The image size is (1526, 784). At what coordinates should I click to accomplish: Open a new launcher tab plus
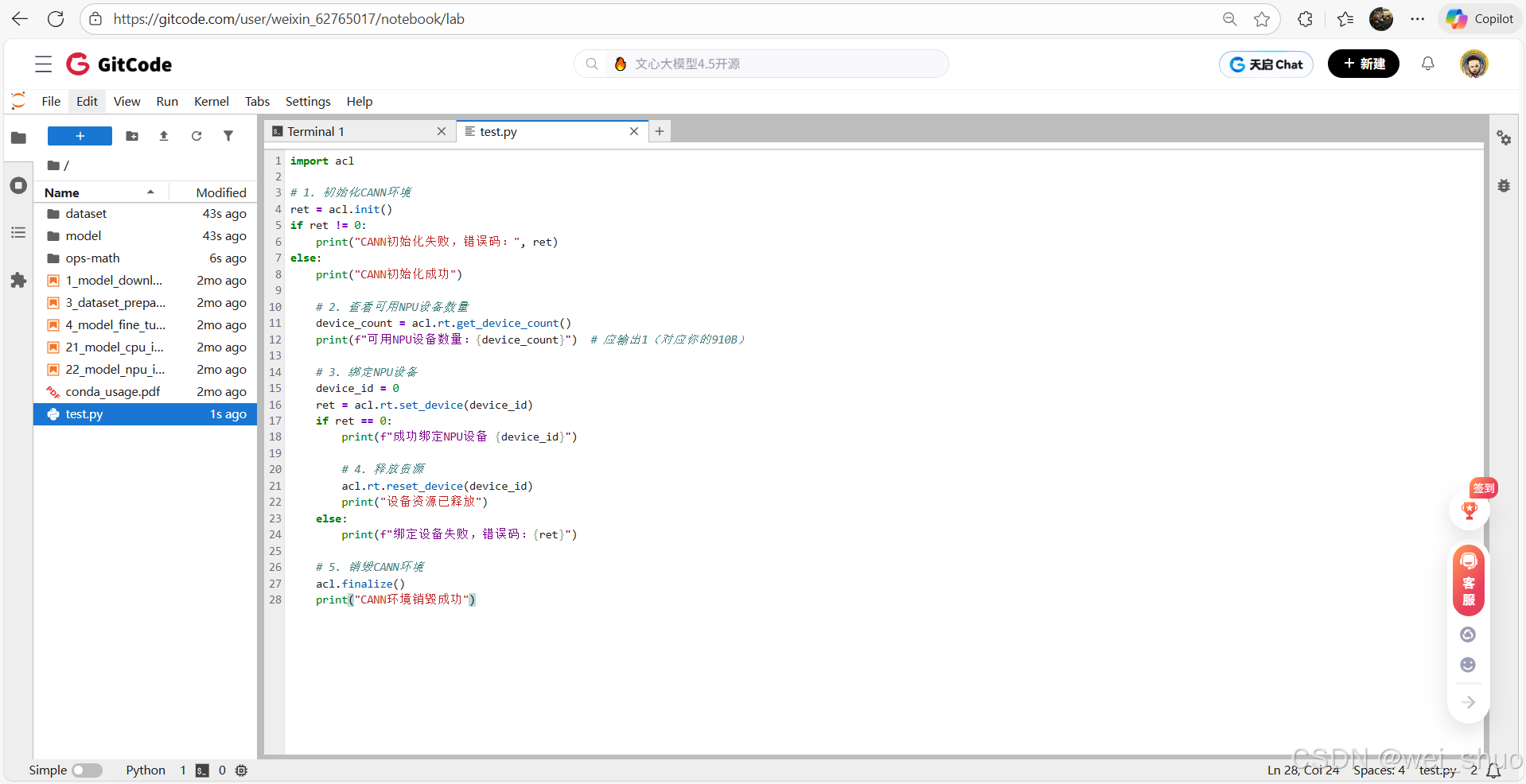(660, 131)
